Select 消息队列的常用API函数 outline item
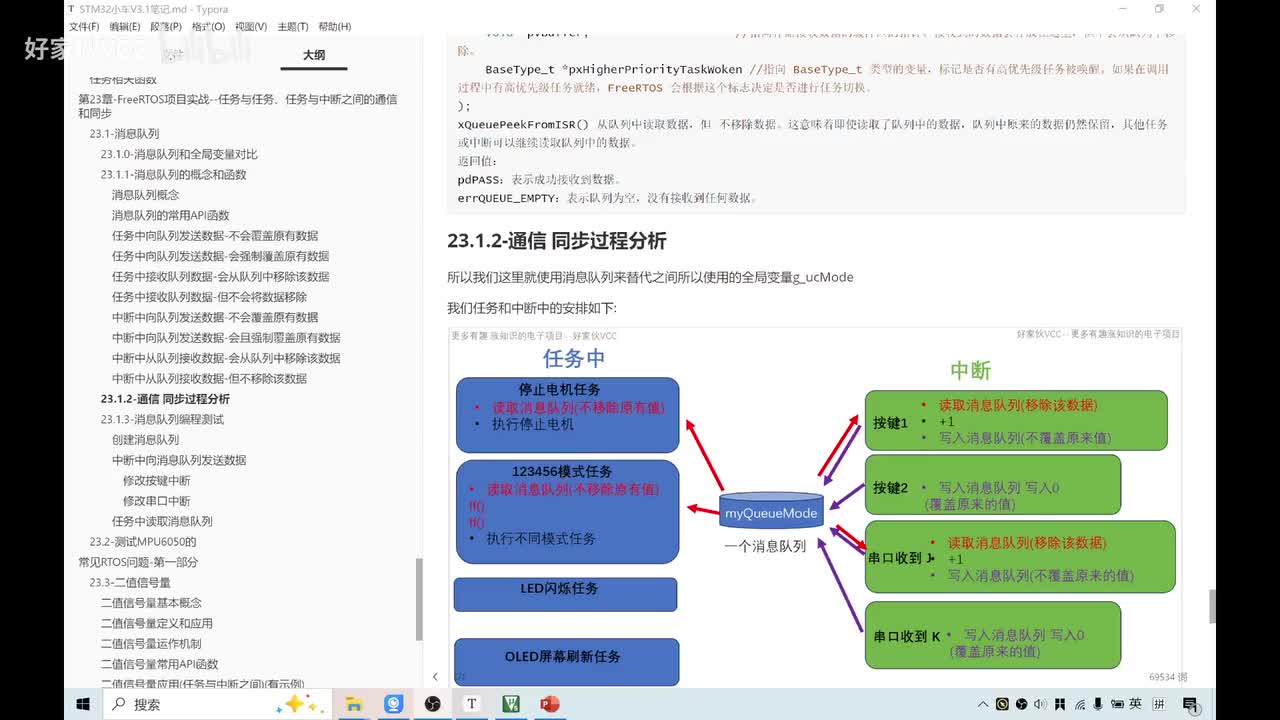Screen dimensions: 1280x720 (x=170, y=215)
